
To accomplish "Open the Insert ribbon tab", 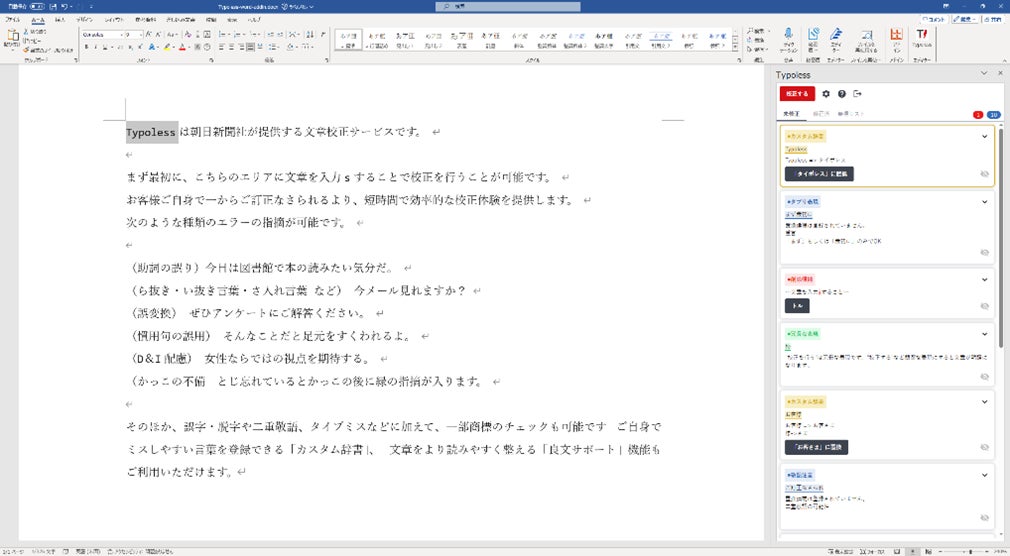I will pyautogui.click(x=60, y=20).
